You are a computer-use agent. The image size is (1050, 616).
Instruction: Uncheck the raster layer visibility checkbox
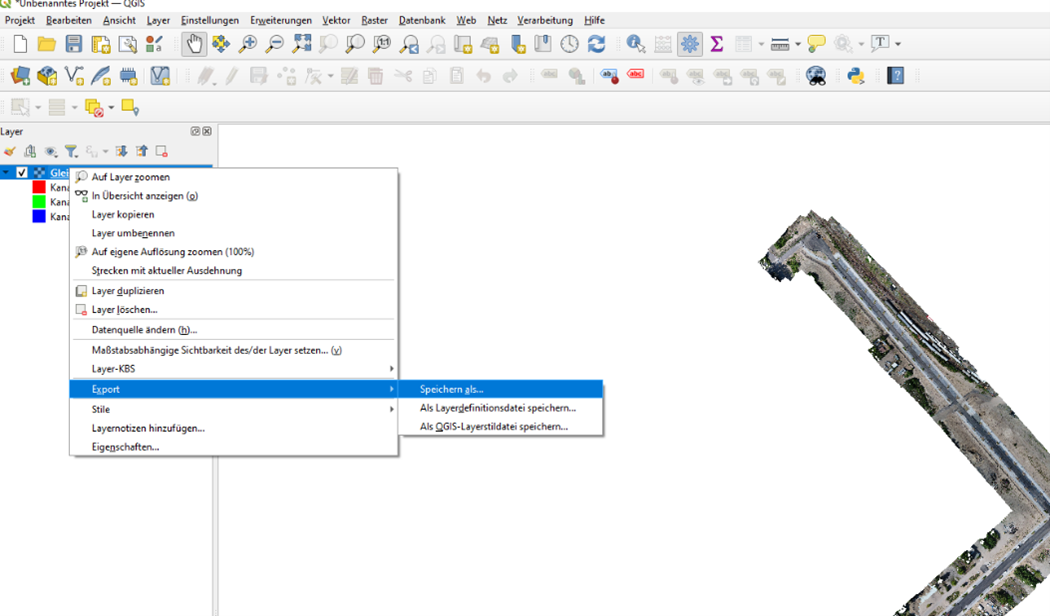coord(22,173)
